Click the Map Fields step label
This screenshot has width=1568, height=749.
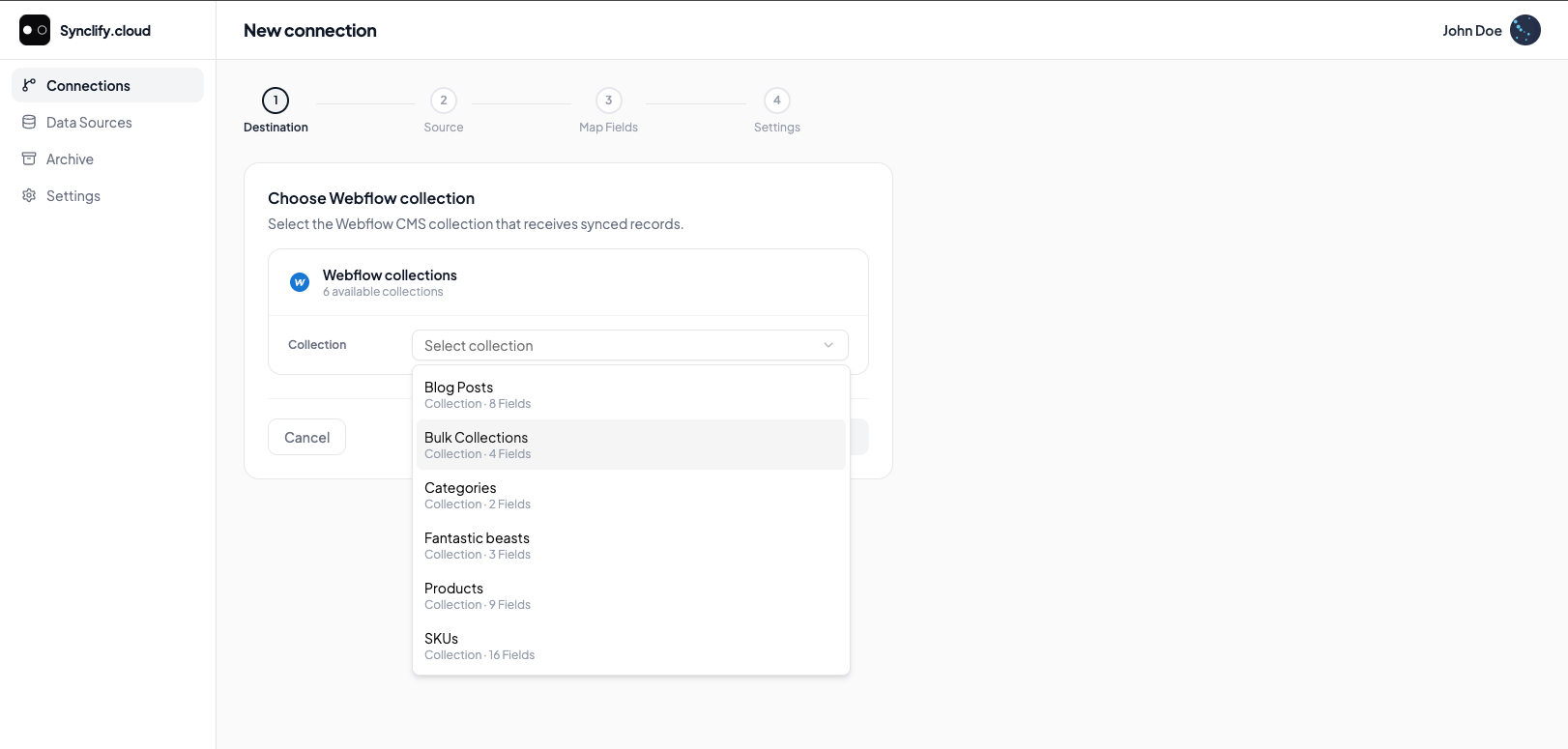pyautogui.click(x=608, y=128)
